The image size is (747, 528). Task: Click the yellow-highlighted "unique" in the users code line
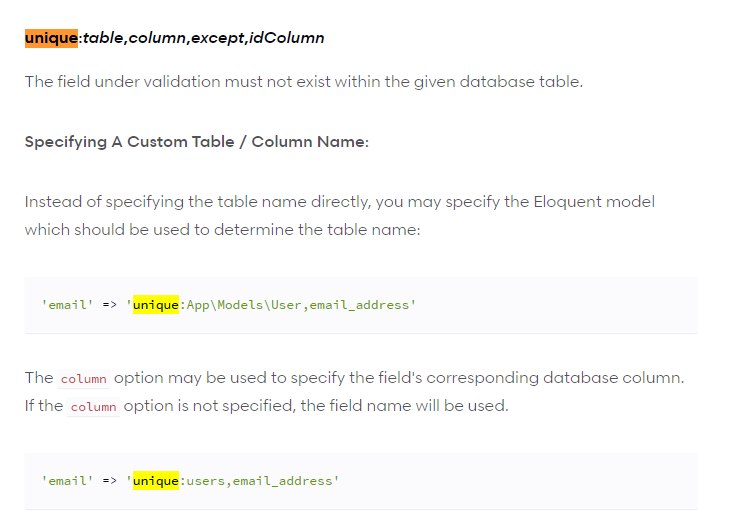pos(155,481)
